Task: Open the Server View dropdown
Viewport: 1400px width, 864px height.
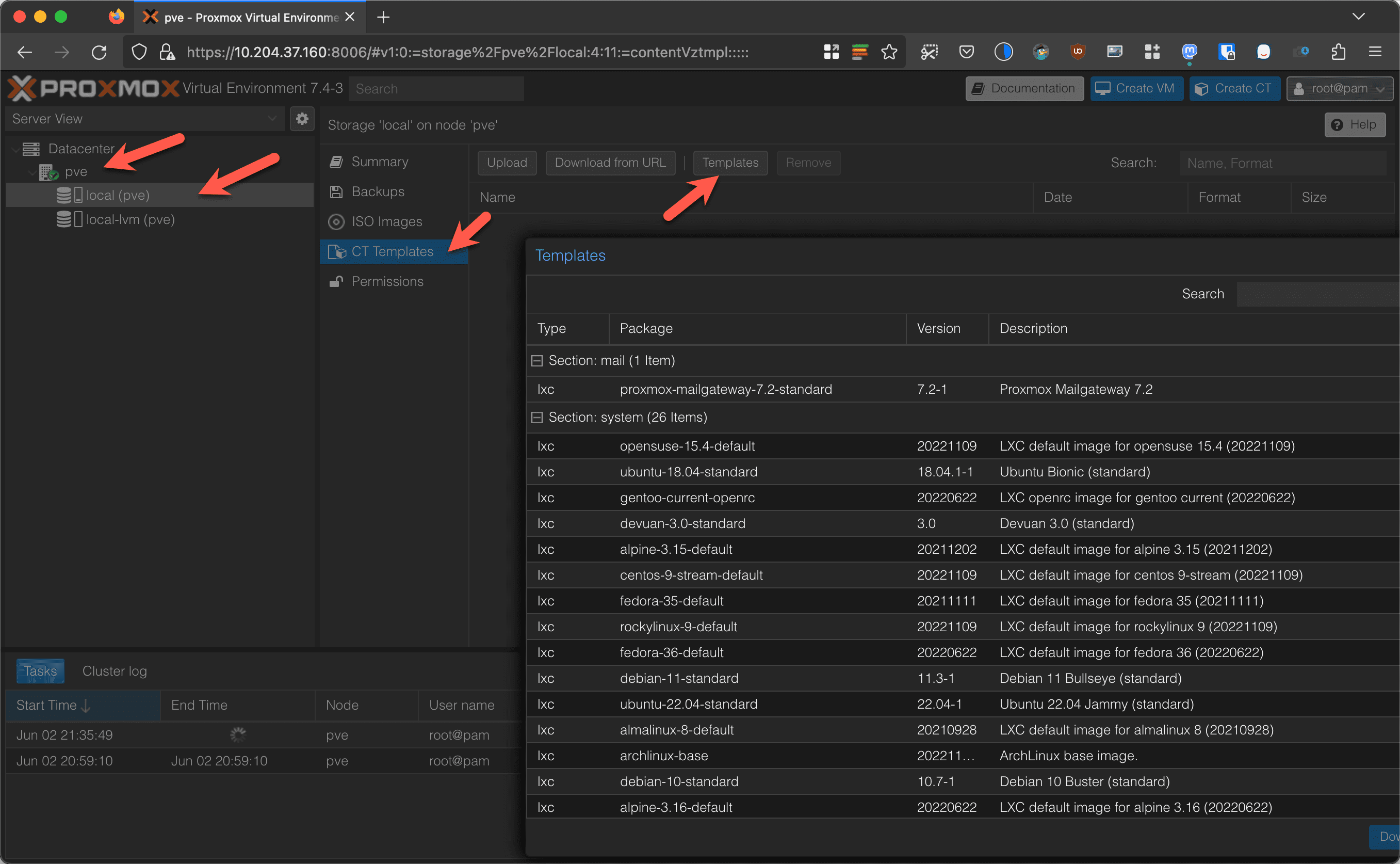Action: 145,119
